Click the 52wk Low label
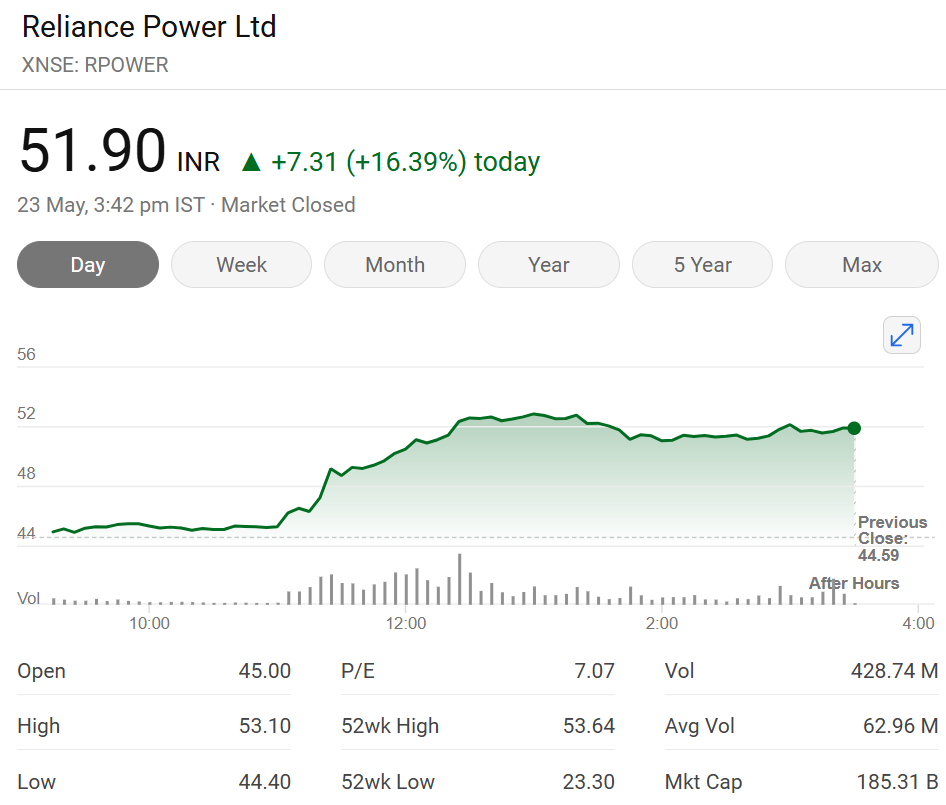 (388, 781)
